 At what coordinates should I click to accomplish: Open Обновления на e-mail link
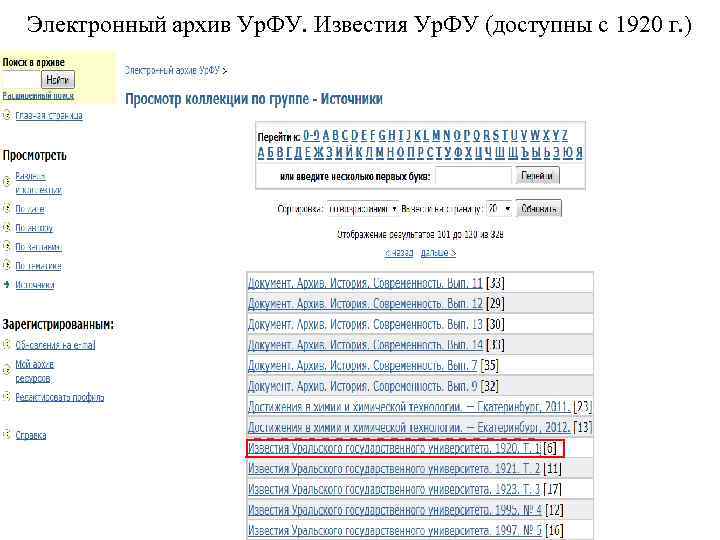point(55,345)
